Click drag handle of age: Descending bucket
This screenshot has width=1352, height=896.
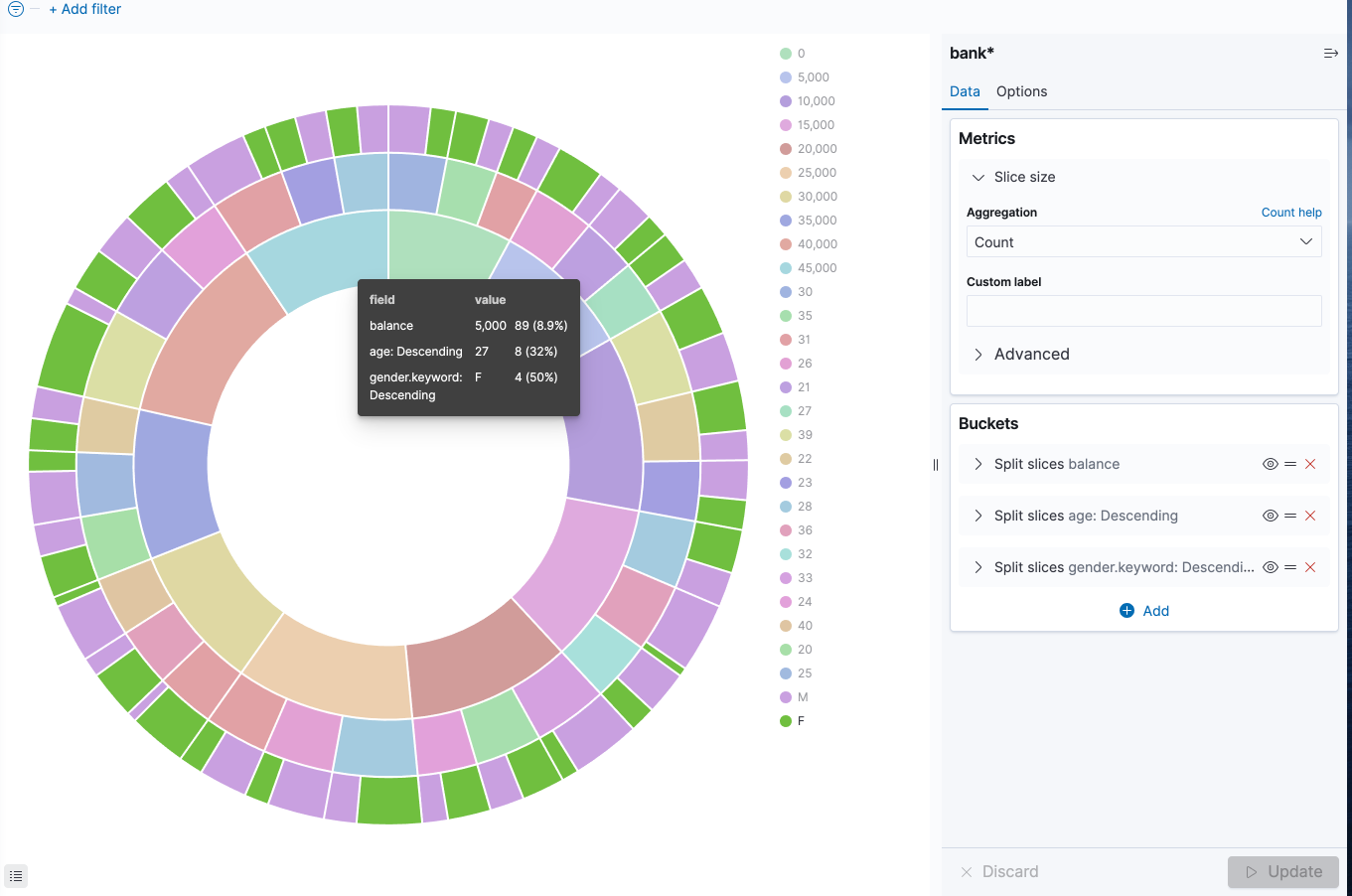pyautogui.click(x=1290, y=516)
